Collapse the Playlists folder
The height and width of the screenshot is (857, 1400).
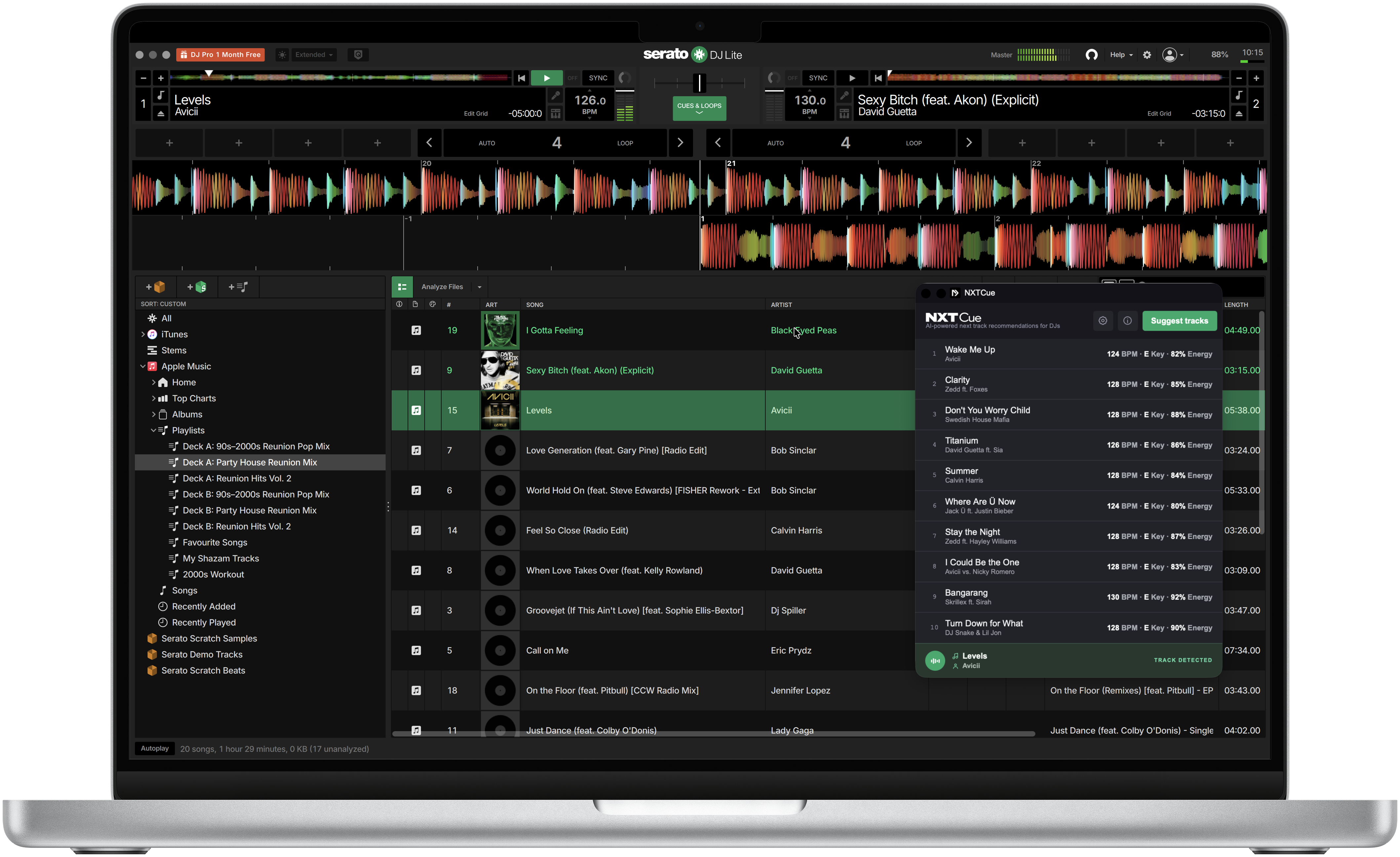(153, 430)
